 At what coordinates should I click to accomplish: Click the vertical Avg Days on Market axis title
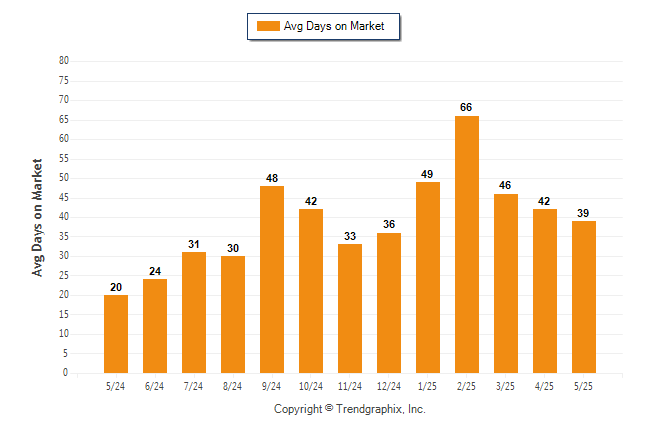(37, 218)
